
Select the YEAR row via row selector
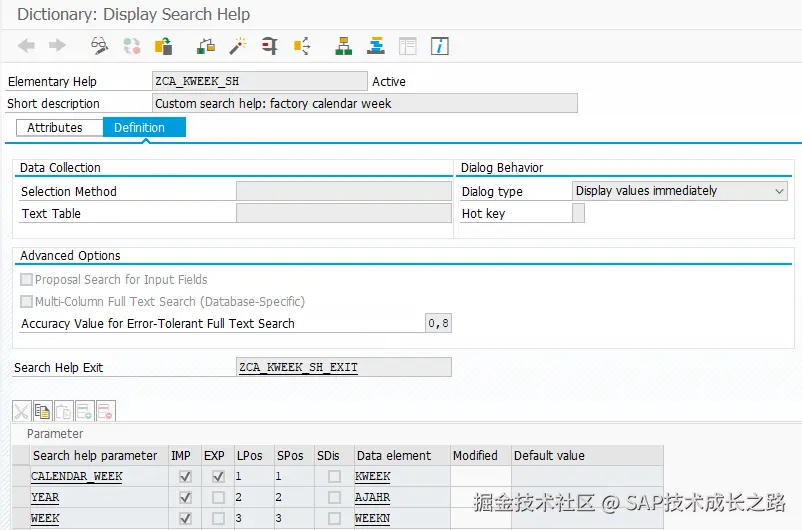coord(21,497)
